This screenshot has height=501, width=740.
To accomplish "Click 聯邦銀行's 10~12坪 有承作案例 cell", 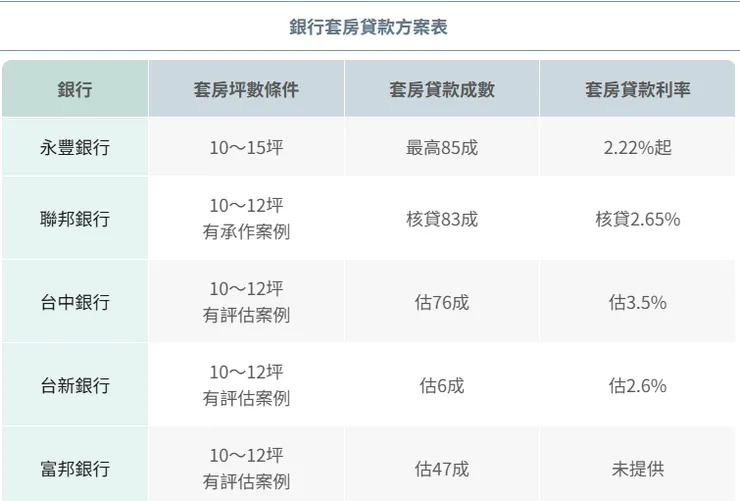I will pyautogui.click(x=246, y=218).
